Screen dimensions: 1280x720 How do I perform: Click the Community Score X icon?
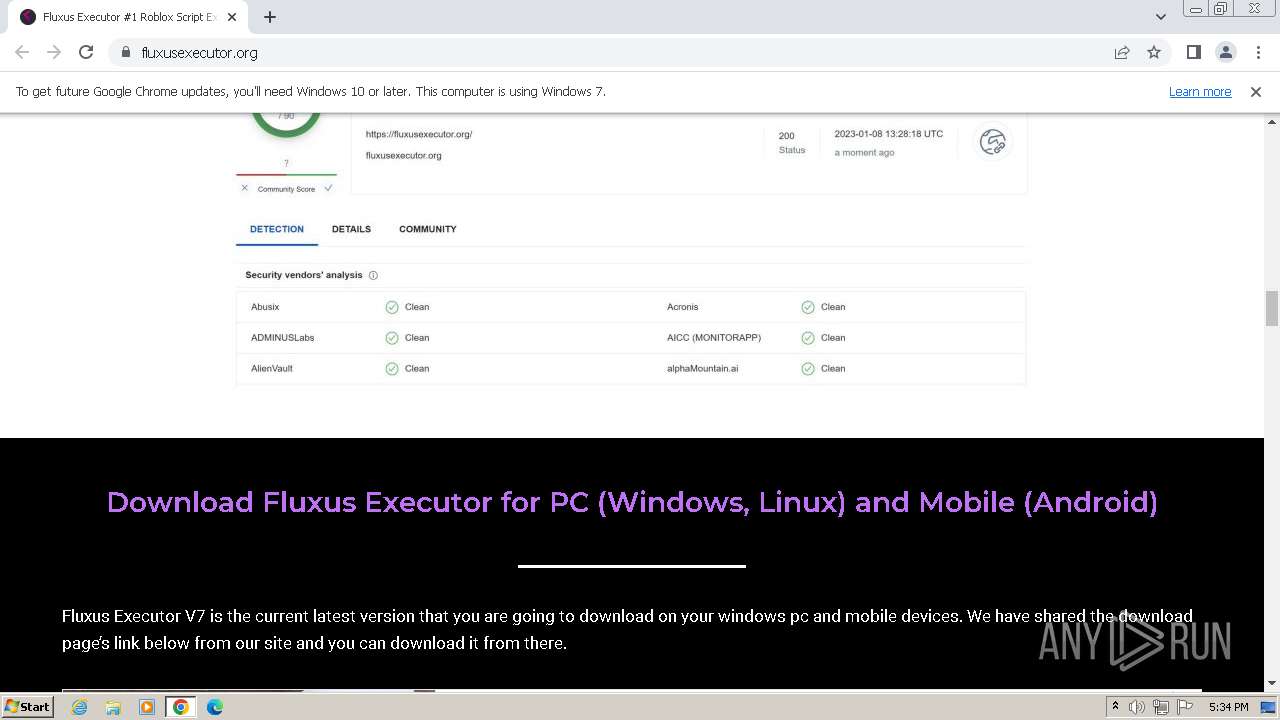245,188
